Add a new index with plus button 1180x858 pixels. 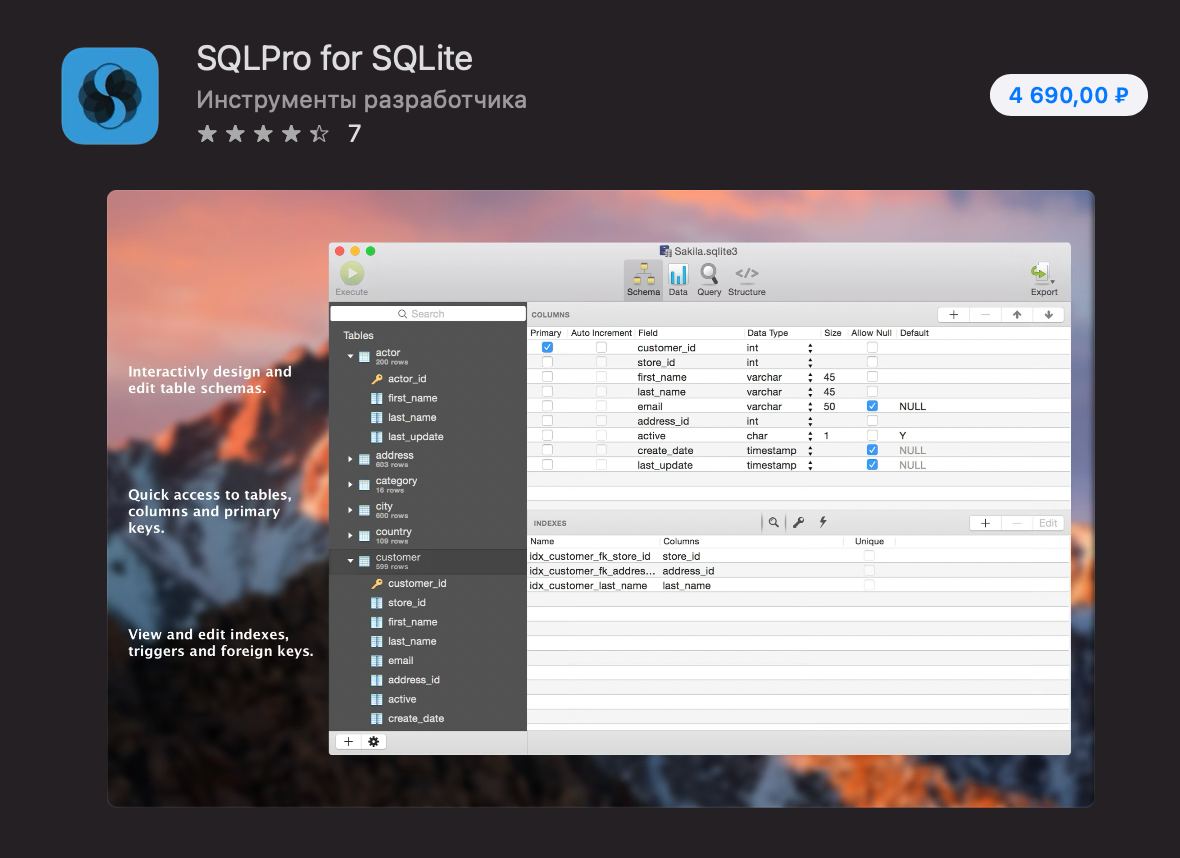985,523
